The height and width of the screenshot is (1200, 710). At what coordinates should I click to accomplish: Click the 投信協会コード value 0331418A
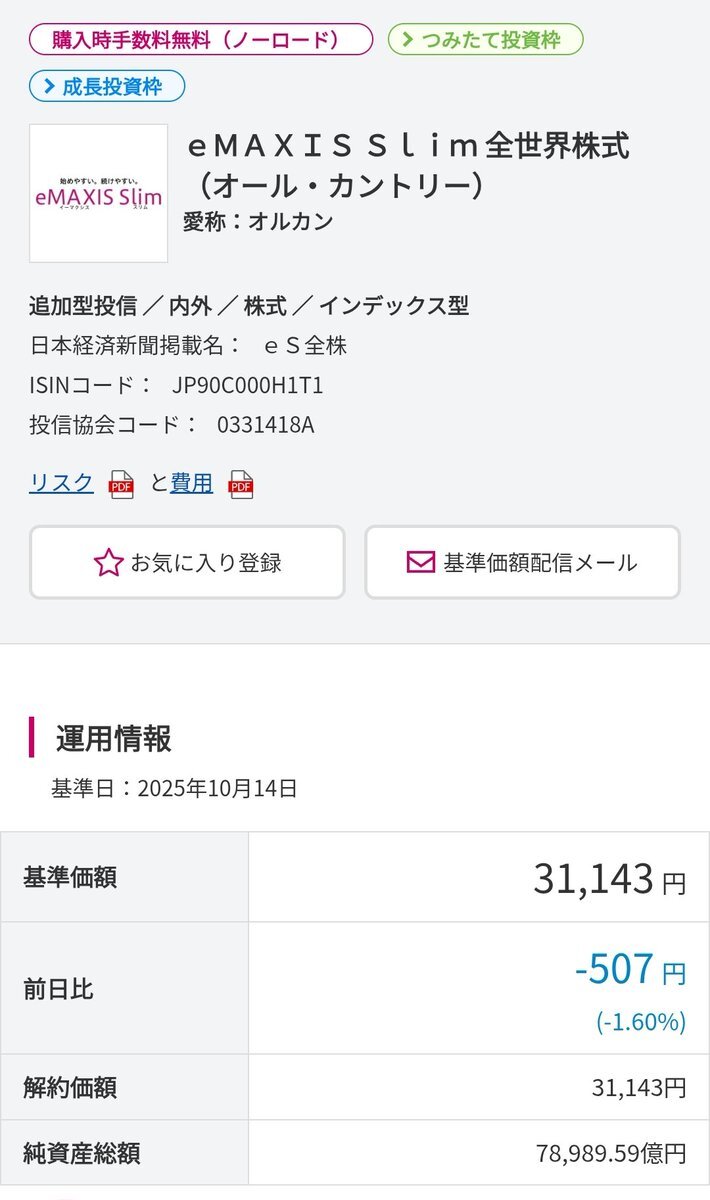coord(265,425)
